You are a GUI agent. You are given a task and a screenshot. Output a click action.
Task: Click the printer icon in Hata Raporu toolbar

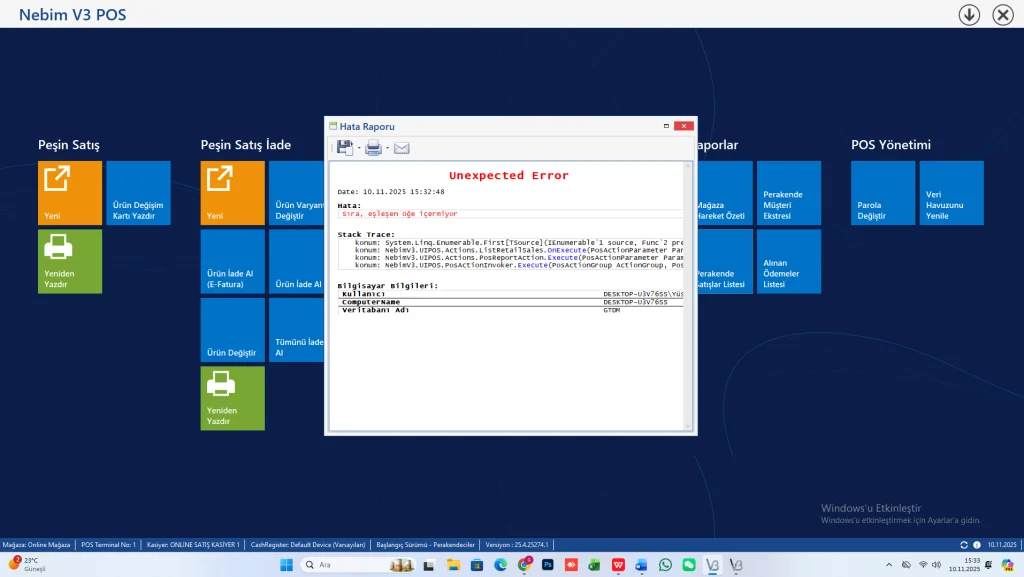pyautogui.click(x=372, y=148)
